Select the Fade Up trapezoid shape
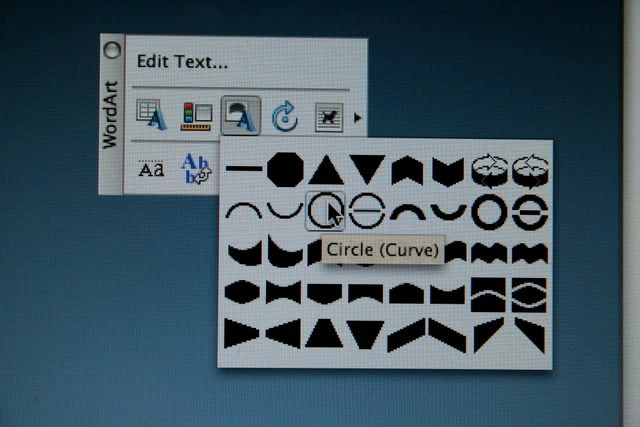 (x=324, y=334)
